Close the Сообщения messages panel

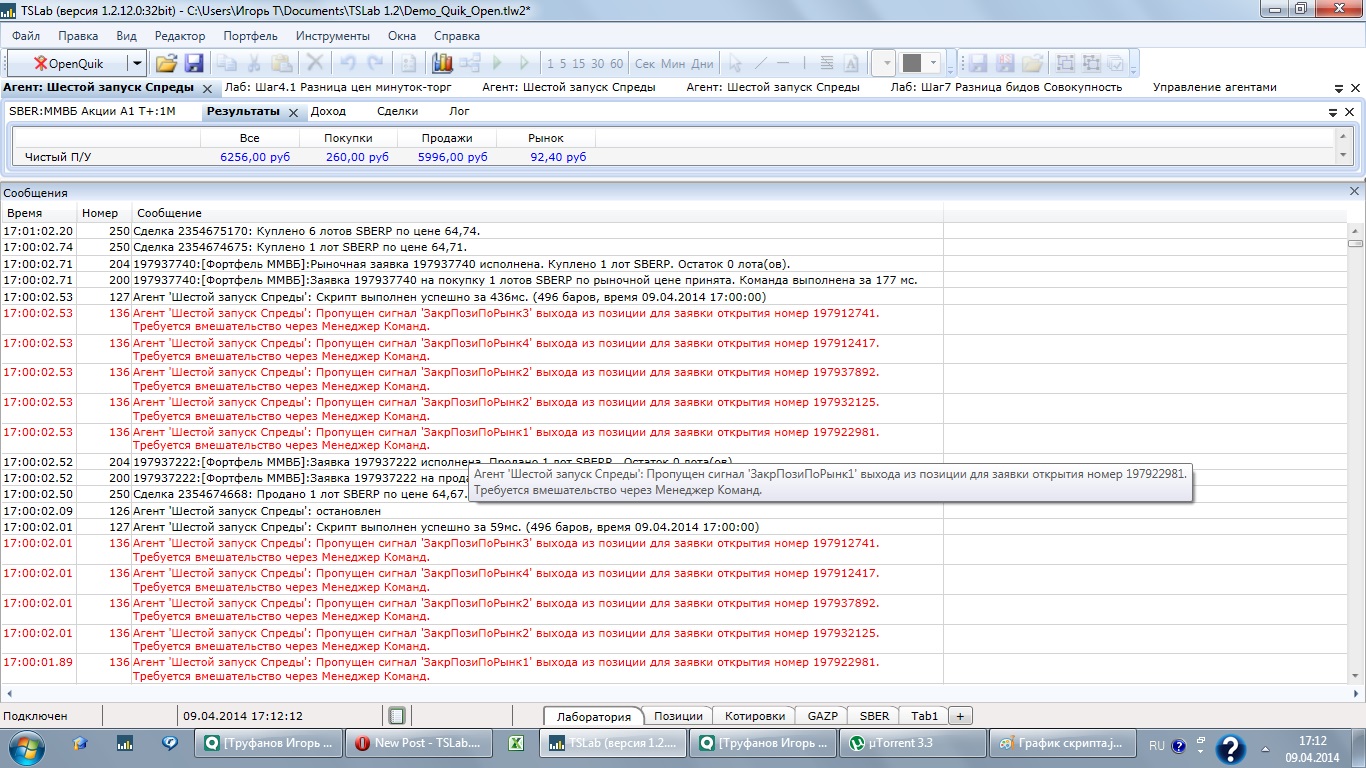1355,191
